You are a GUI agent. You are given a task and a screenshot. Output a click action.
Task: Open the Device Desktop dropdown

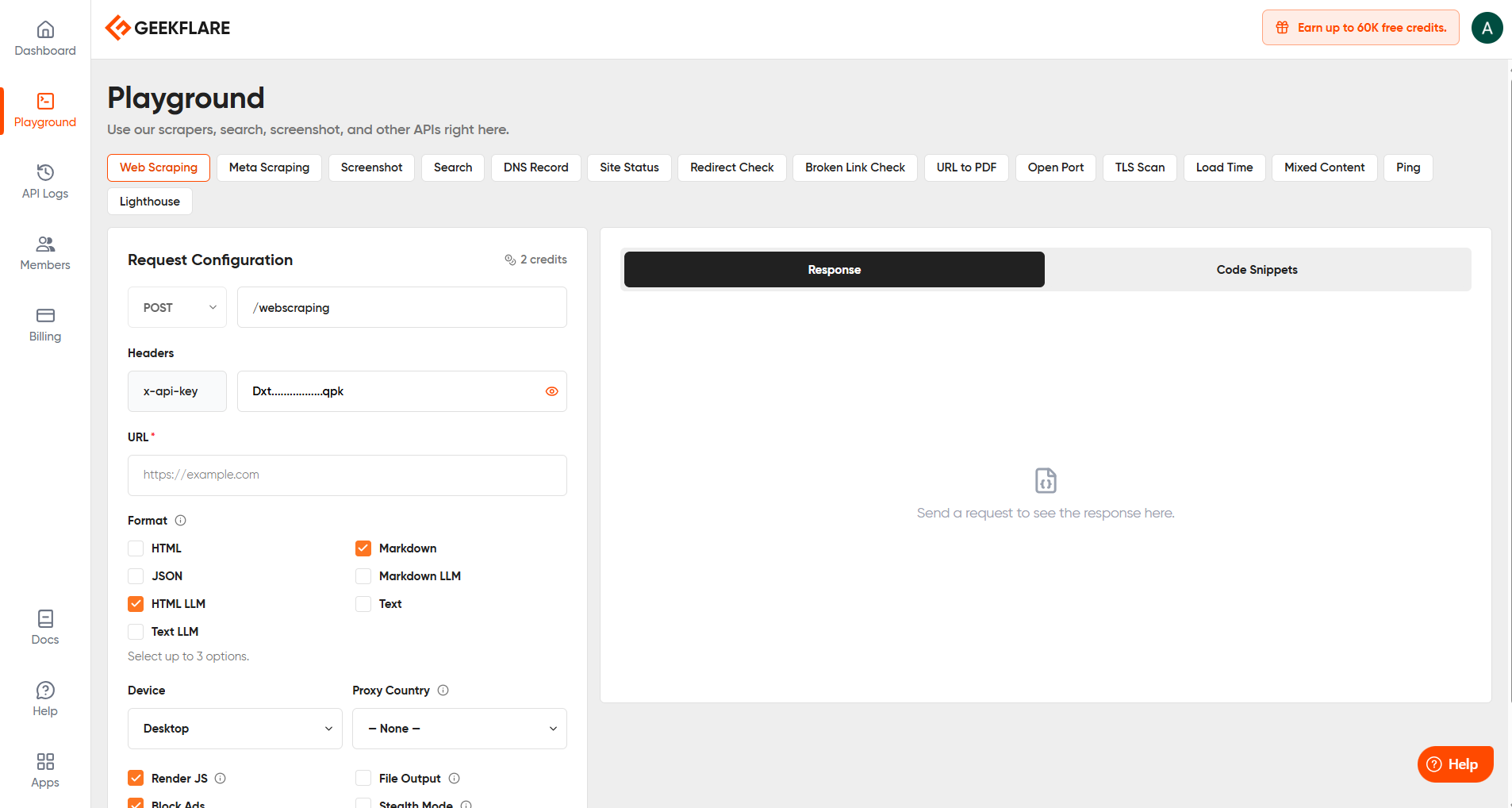coord(235,729)
